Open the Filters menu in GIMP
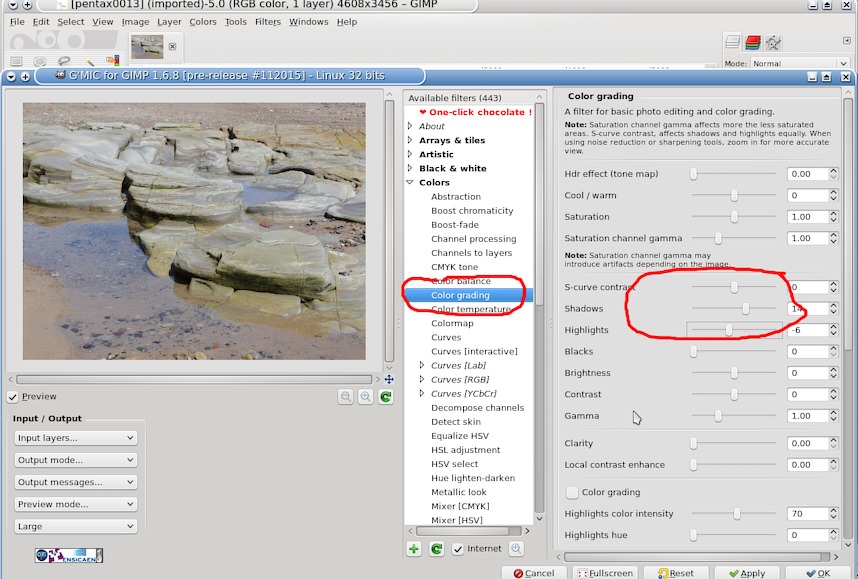 point(268,22)
